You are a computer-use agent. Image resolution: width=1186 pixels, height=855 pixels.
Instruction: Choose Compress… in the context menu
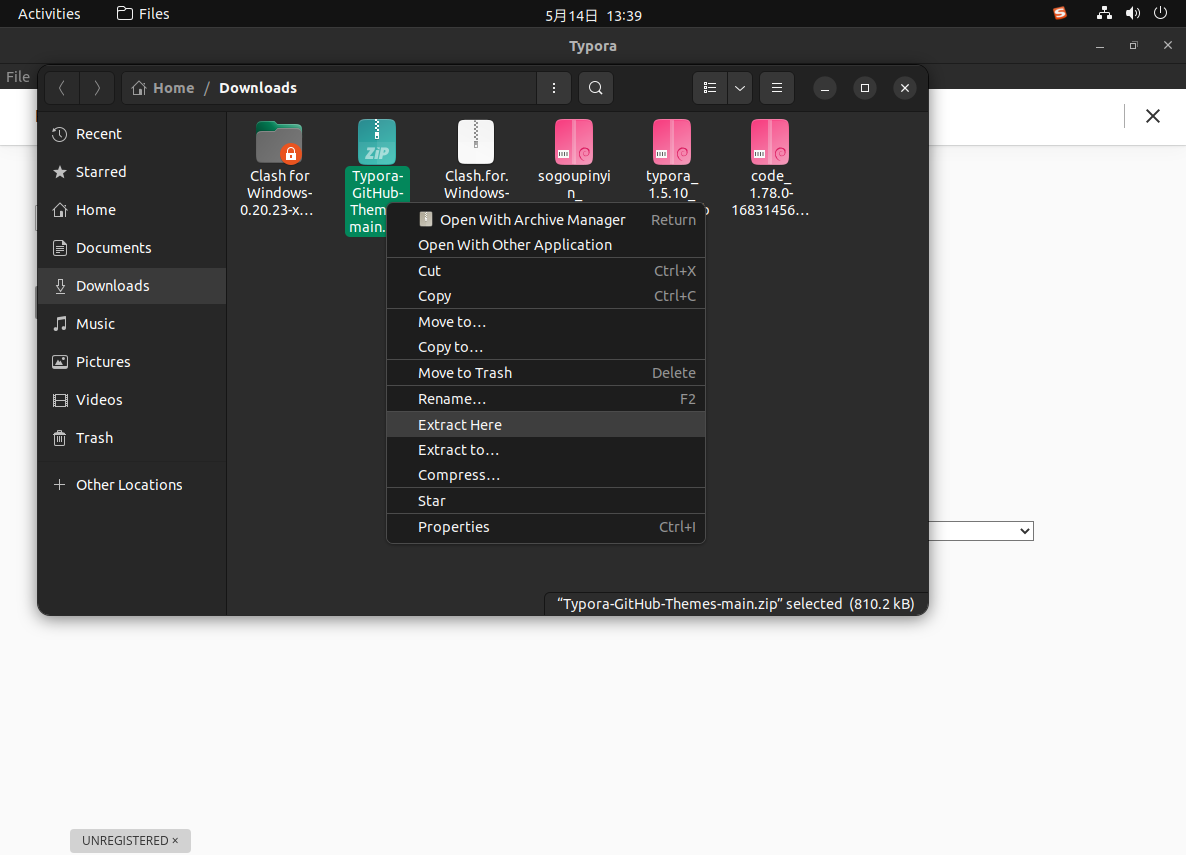[x=545, y=475]
